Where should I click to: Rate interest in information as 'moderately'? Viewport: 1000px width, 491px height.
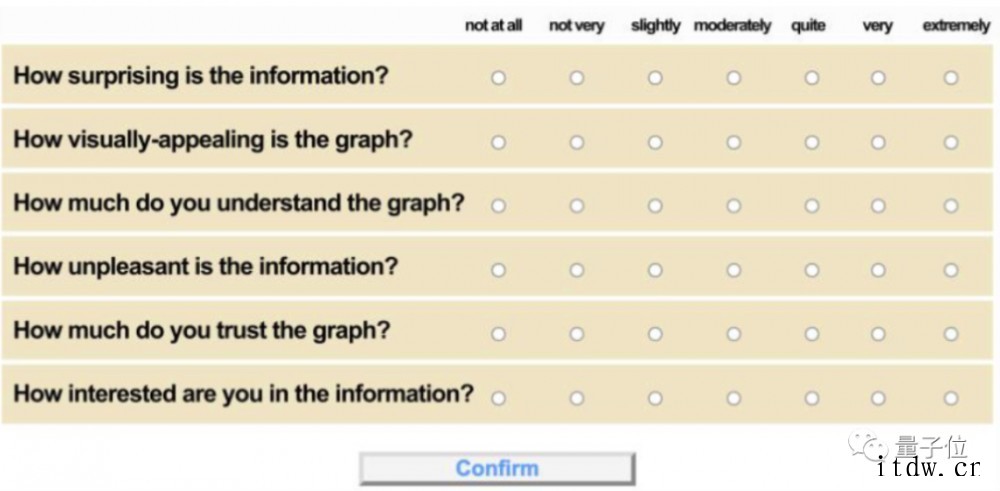pyautogui.click(x=733, y=399)
